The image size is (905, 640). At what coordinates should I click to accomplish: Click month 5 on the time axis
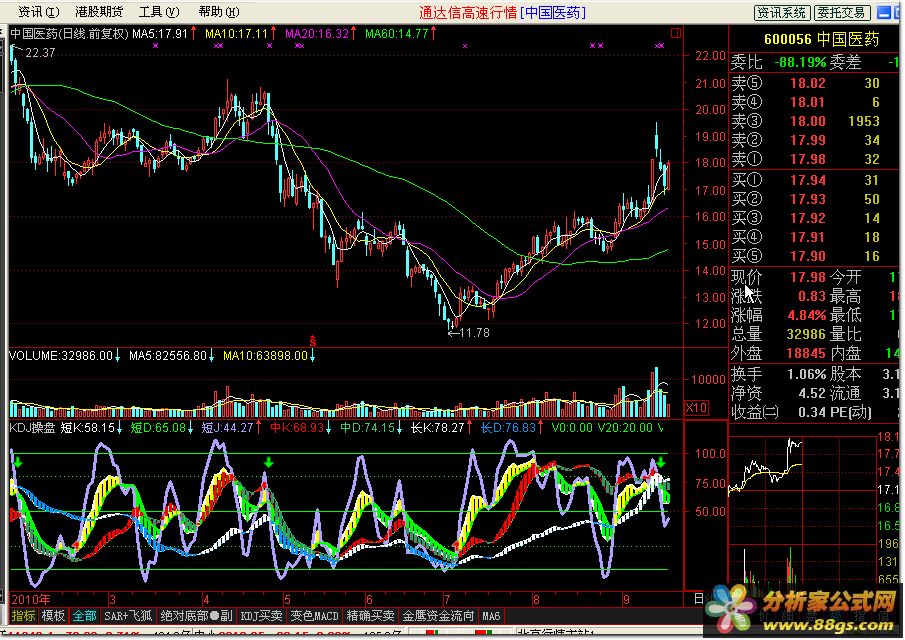click(287, 600)
